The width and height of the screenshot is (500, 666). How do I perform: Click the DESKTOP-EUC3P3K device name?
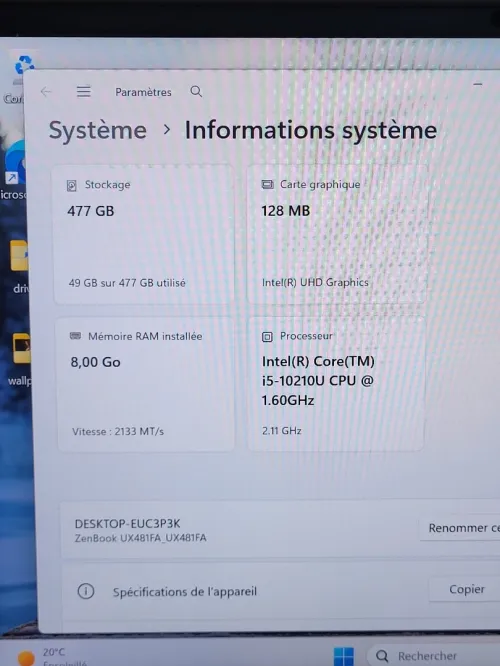point(127,524)
